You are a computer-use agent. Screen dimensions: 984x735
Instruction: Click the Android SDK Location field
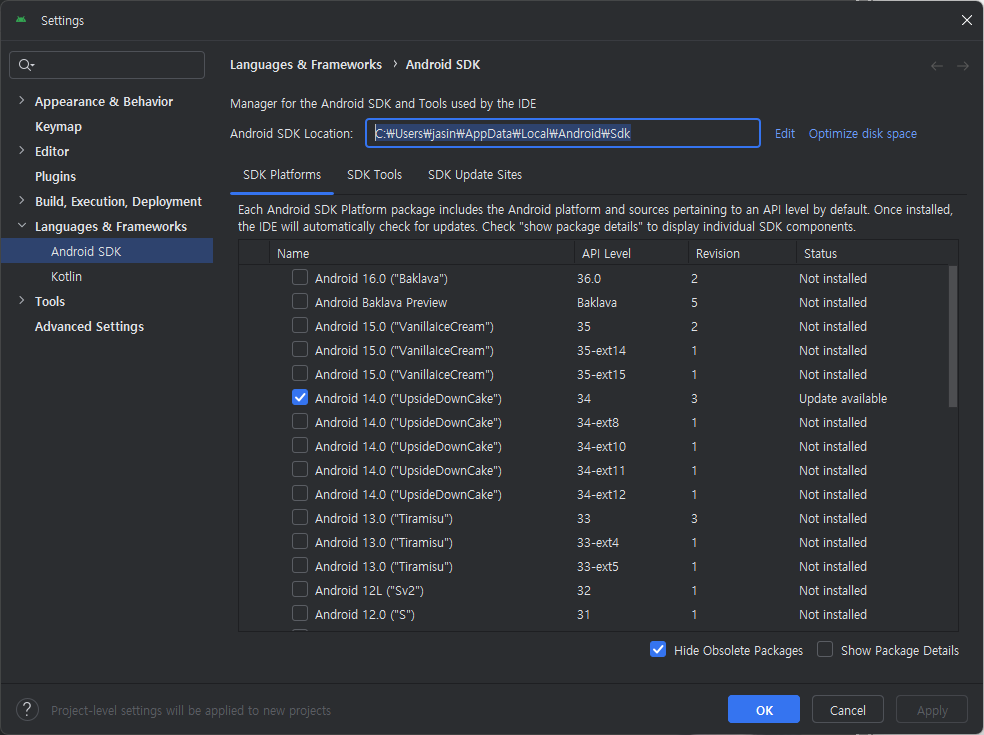[563, 133]
